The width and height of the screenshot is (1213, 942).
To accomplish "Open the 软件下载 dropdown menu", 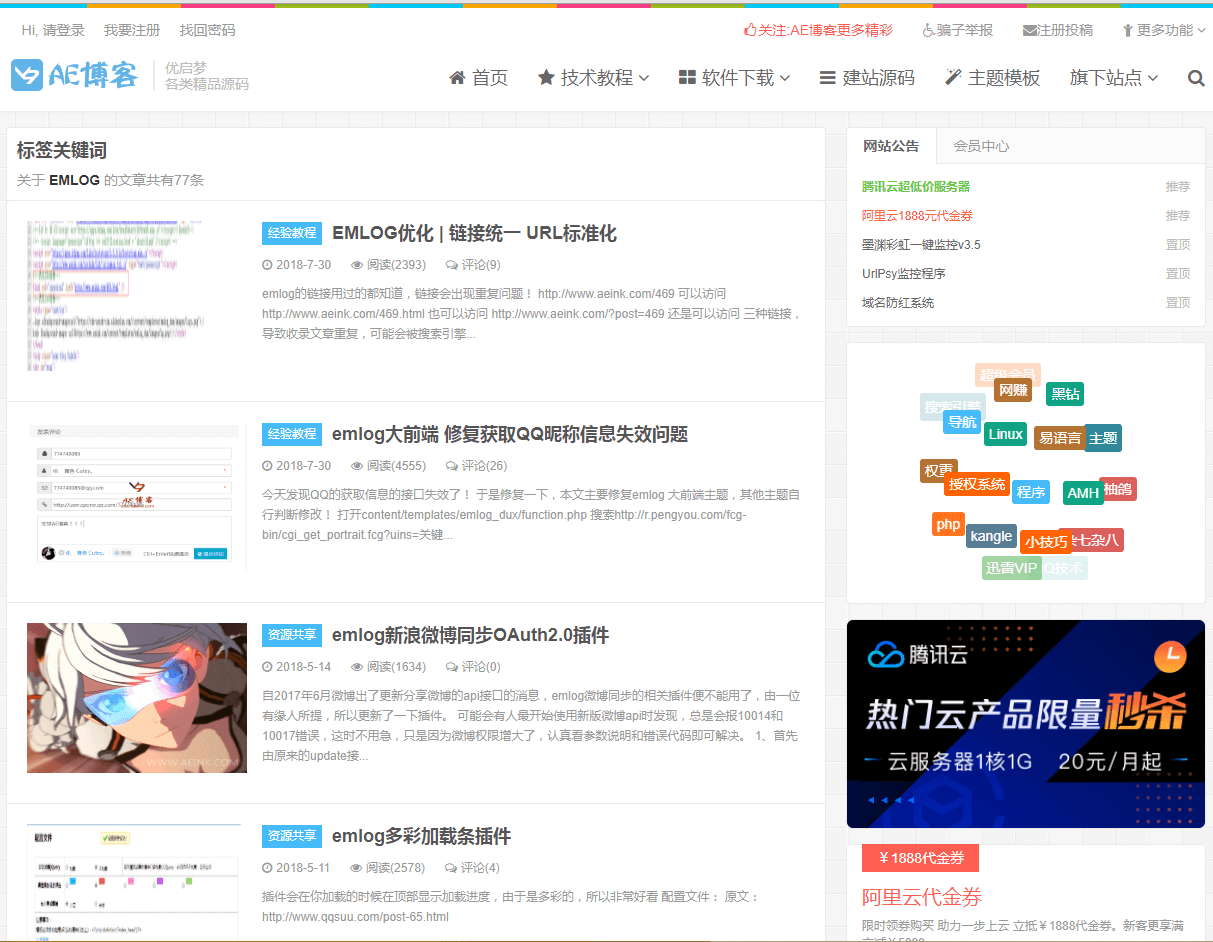I will tap(735, 77).
